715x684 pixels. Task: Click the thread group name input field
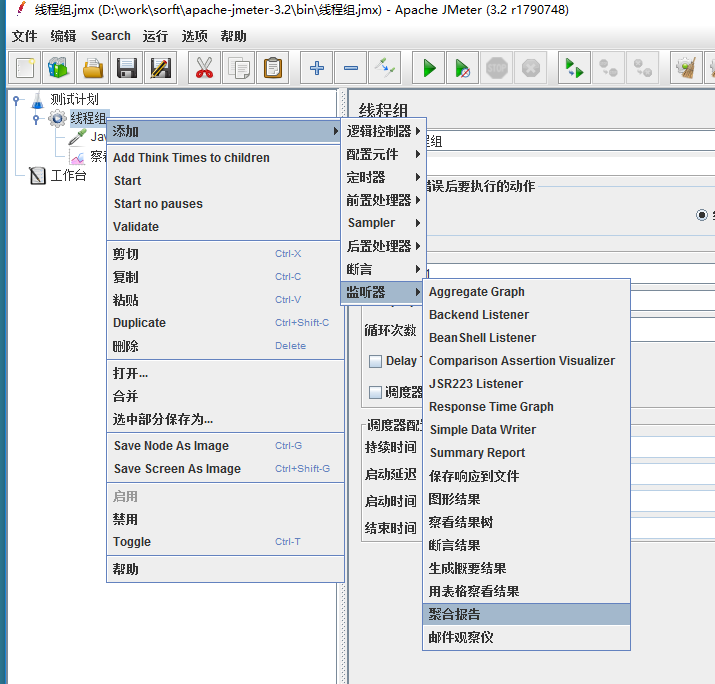(x=570, y=141)
